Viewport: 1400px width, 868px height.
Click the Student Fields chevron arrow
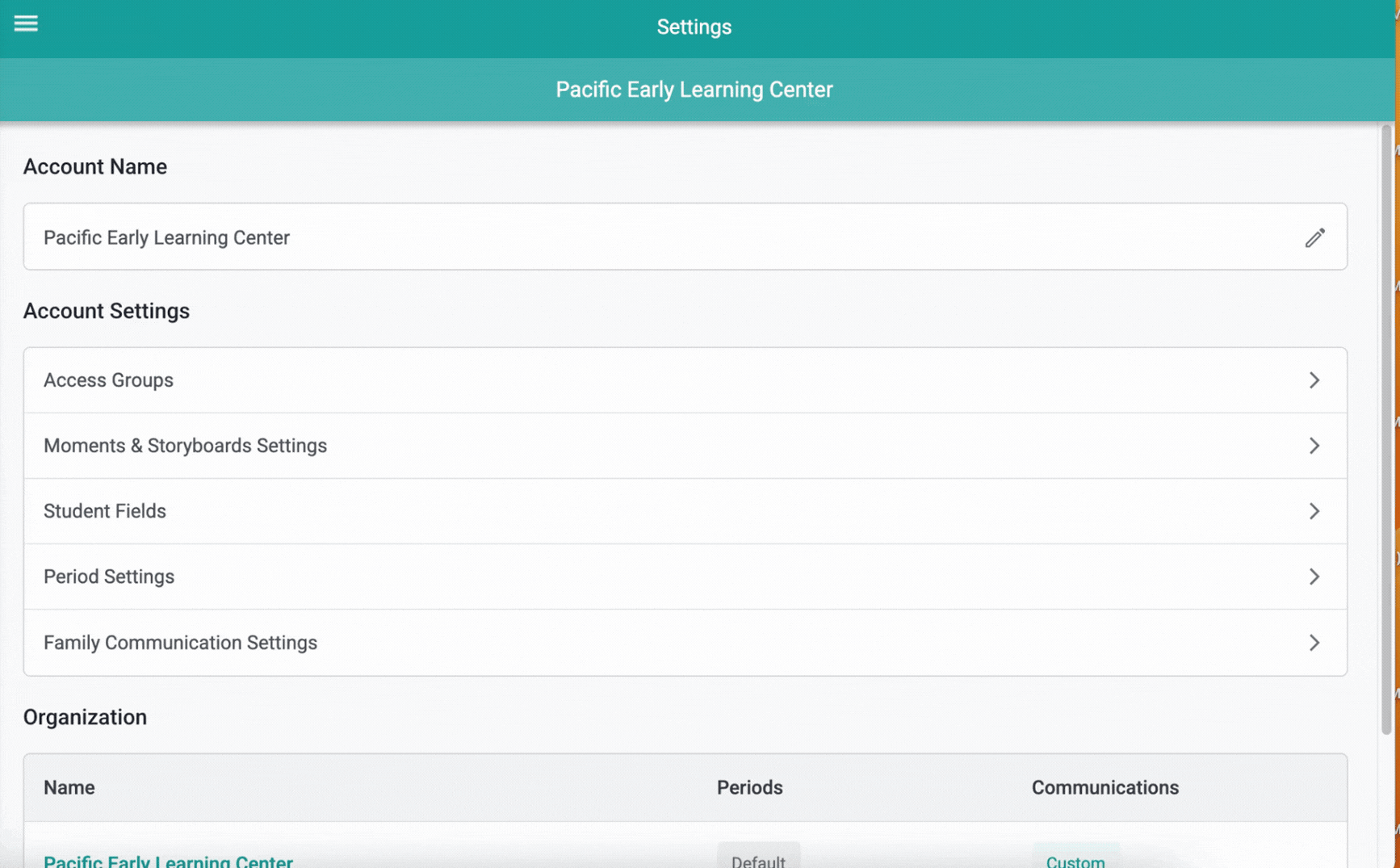(1314, 511)
